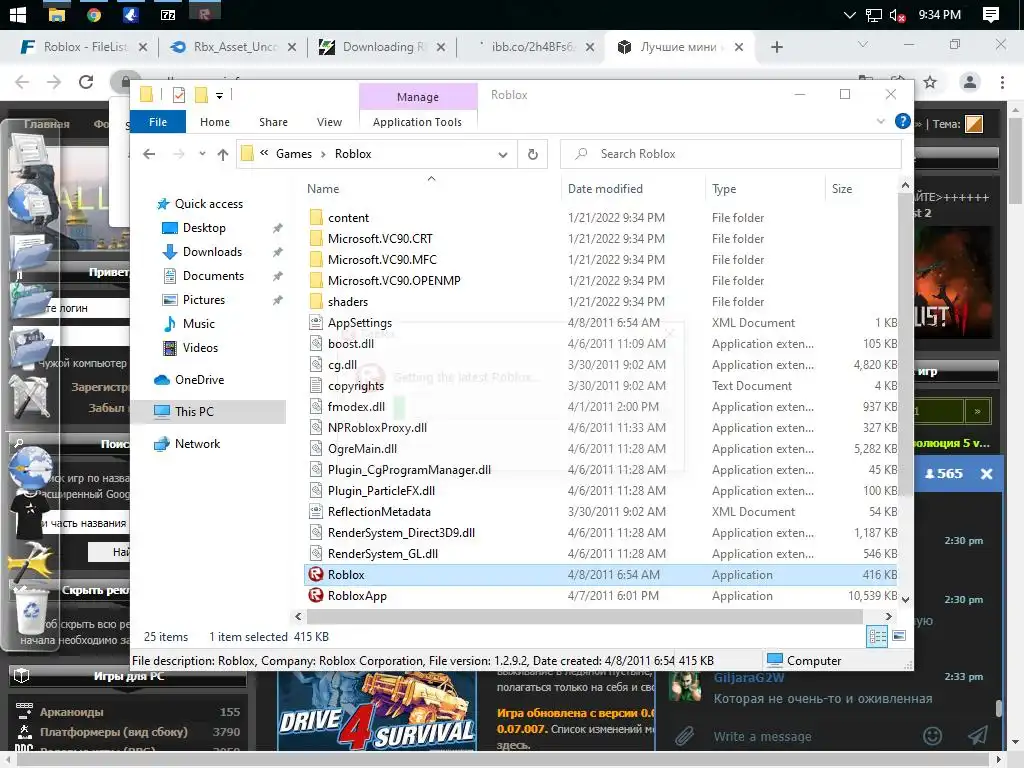Click the Write a message chat field
1024x768 pixels.
762,737
